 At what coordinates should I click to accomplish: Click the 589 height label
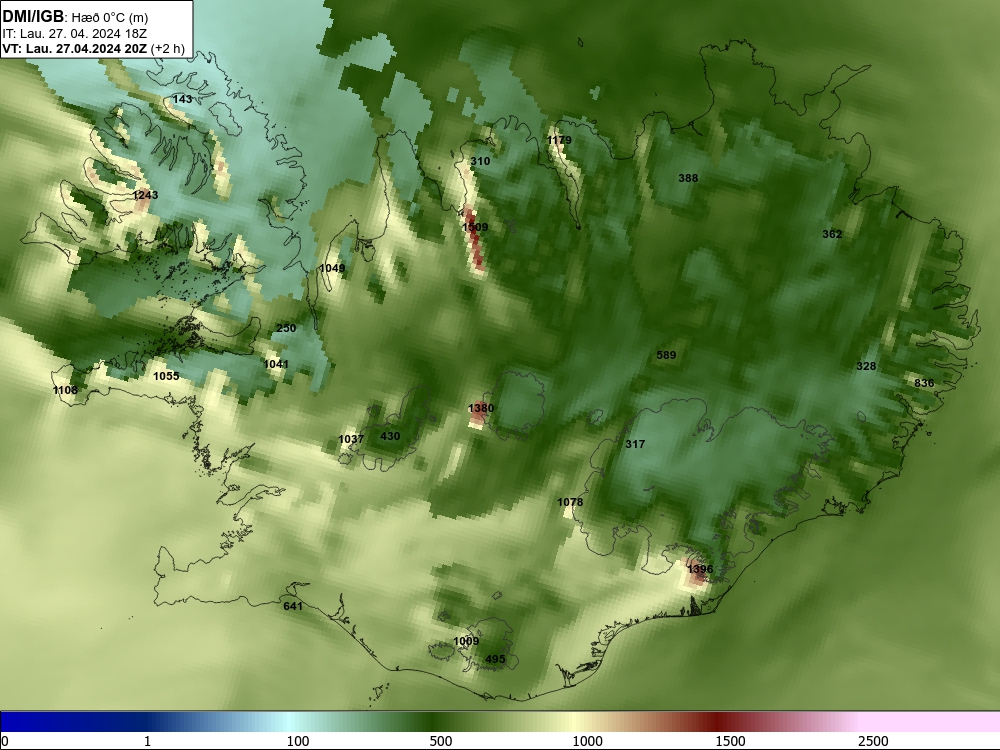[x=666, y=355]
